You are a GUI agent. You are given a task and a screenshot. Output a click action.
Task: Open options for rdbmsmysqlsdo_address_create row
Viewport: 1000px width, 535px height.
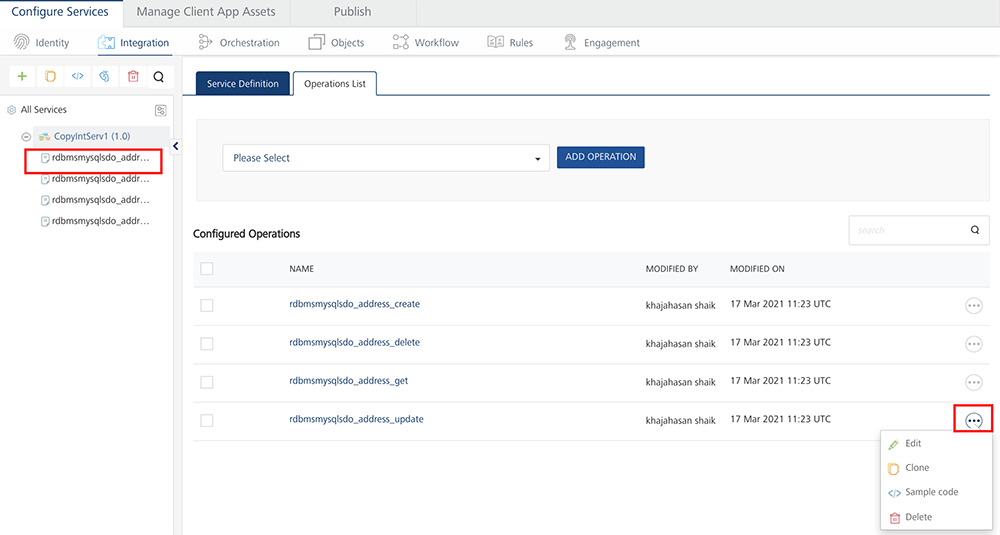973,306
